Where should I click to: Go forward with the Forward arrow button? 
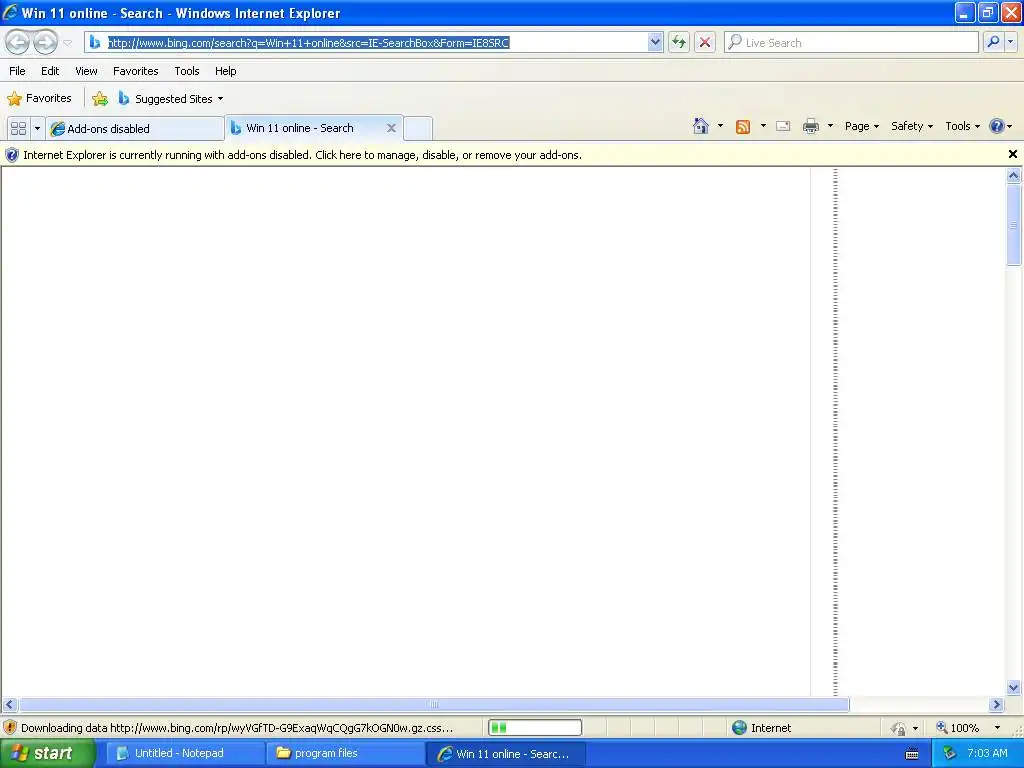45,42
